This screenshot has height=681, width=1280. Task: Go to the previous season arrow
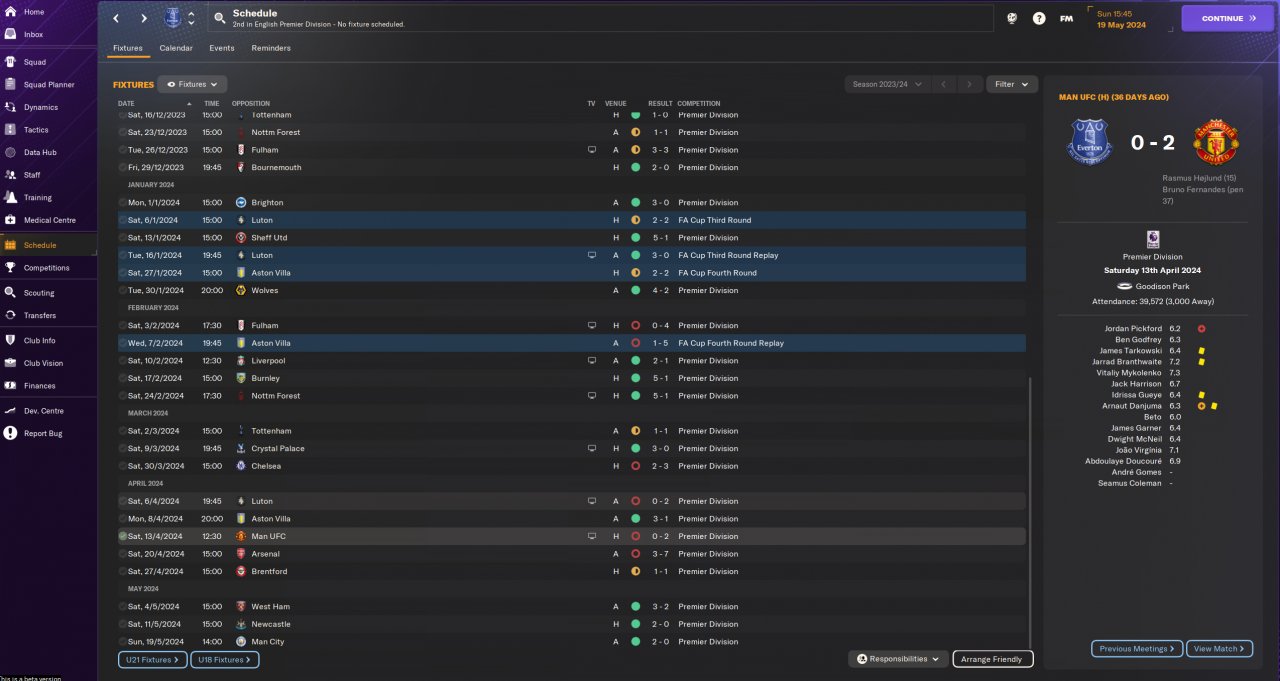943,85
